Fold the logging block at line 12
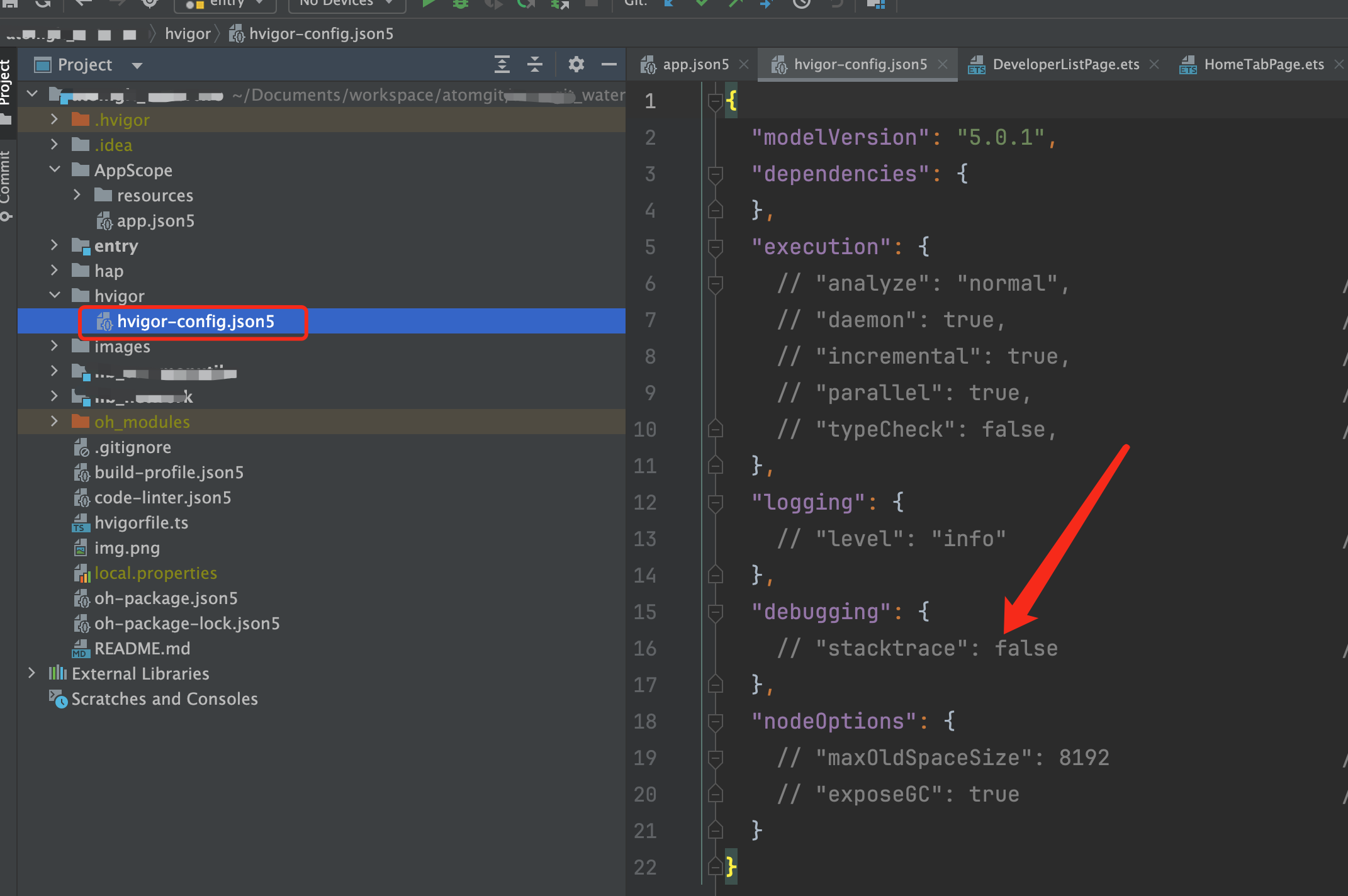The image size is (1348, 896). pyautogui.click(x=715, y=502)
